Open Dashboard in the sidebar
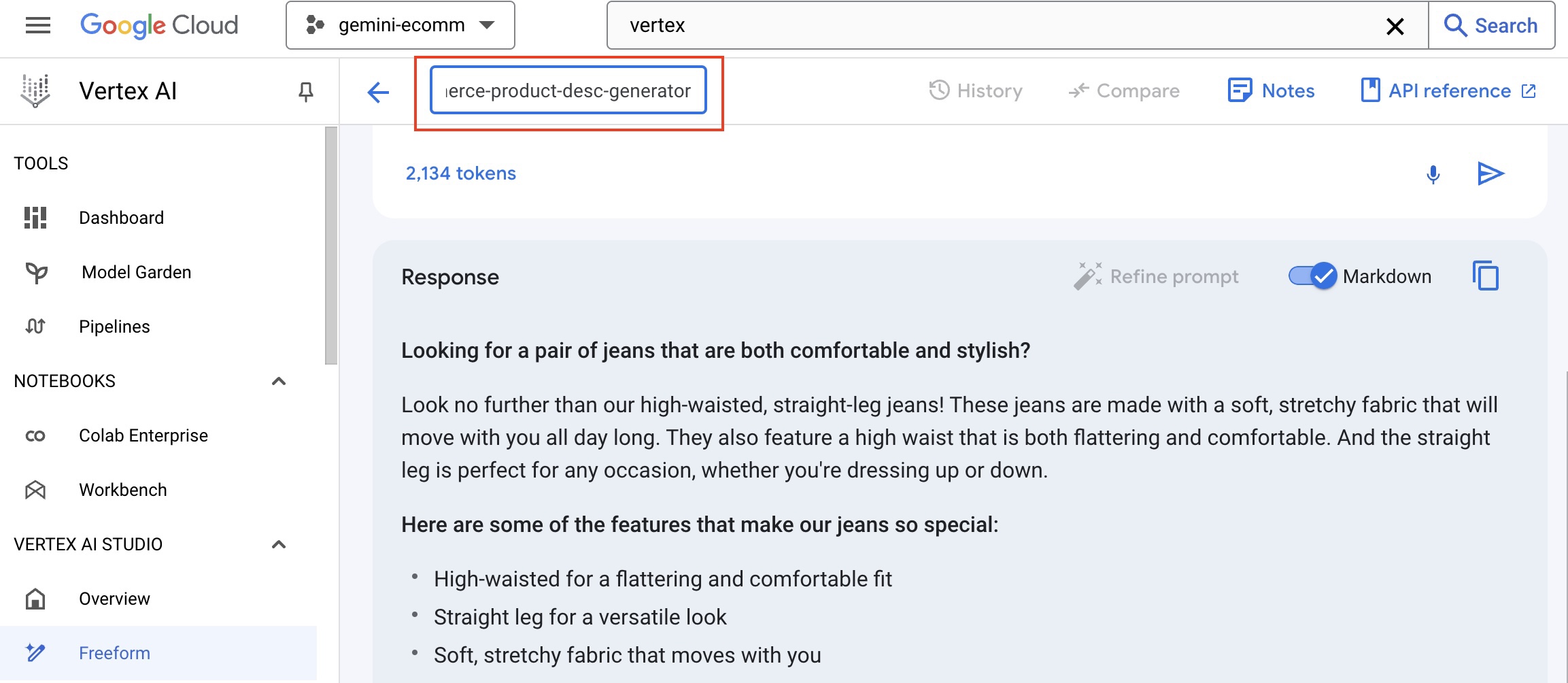The height and width of the screenshot is (683, 1568). (121, 218)
